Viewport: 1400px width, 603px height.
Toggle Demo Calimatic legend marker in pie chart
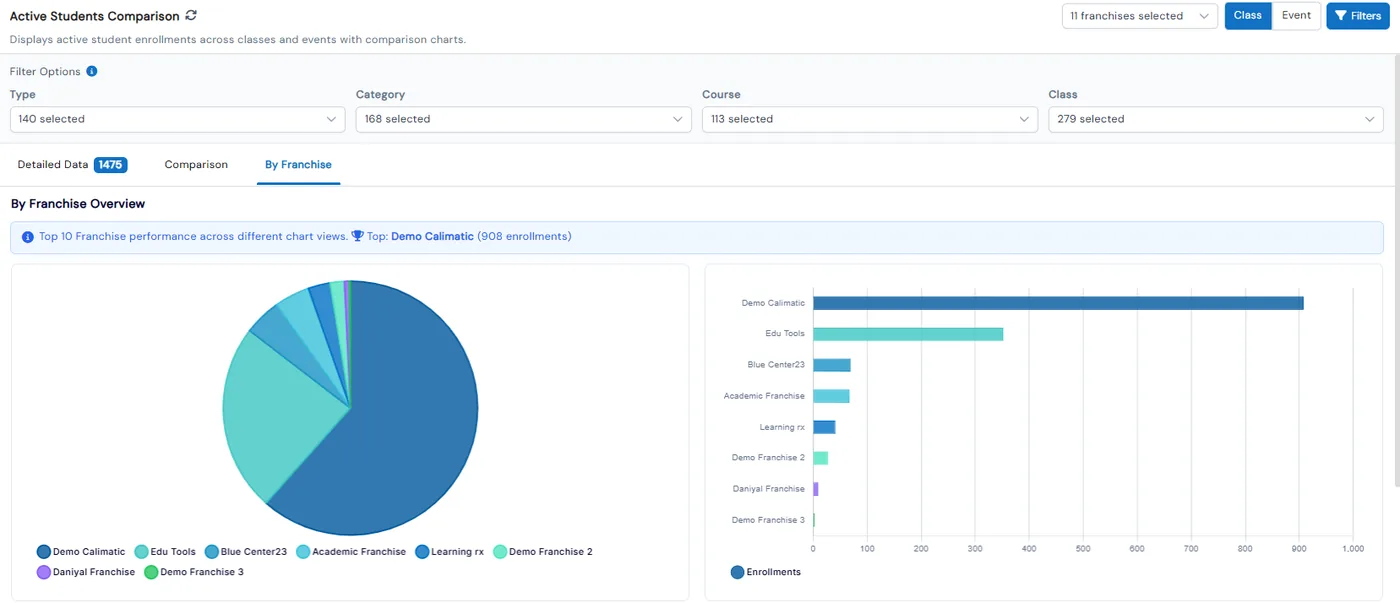pyautogui.click(x=44, y=552)
